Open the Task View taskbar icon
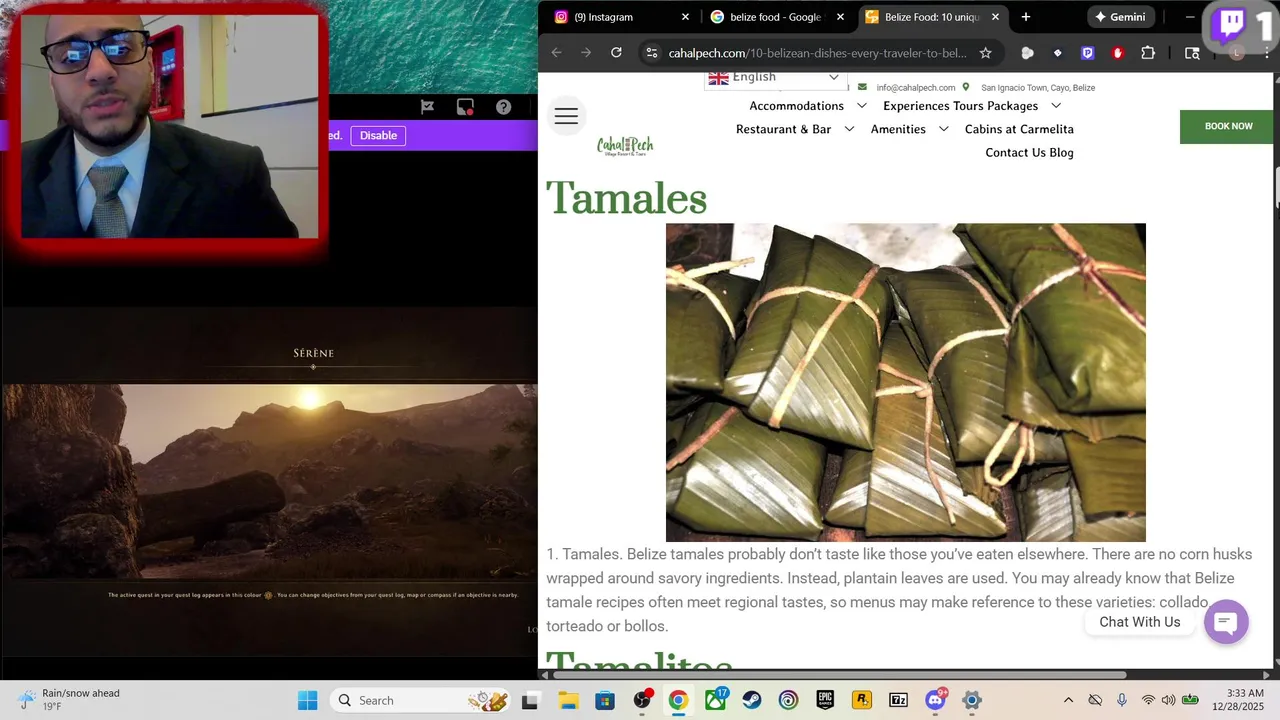 click(530, 700)
